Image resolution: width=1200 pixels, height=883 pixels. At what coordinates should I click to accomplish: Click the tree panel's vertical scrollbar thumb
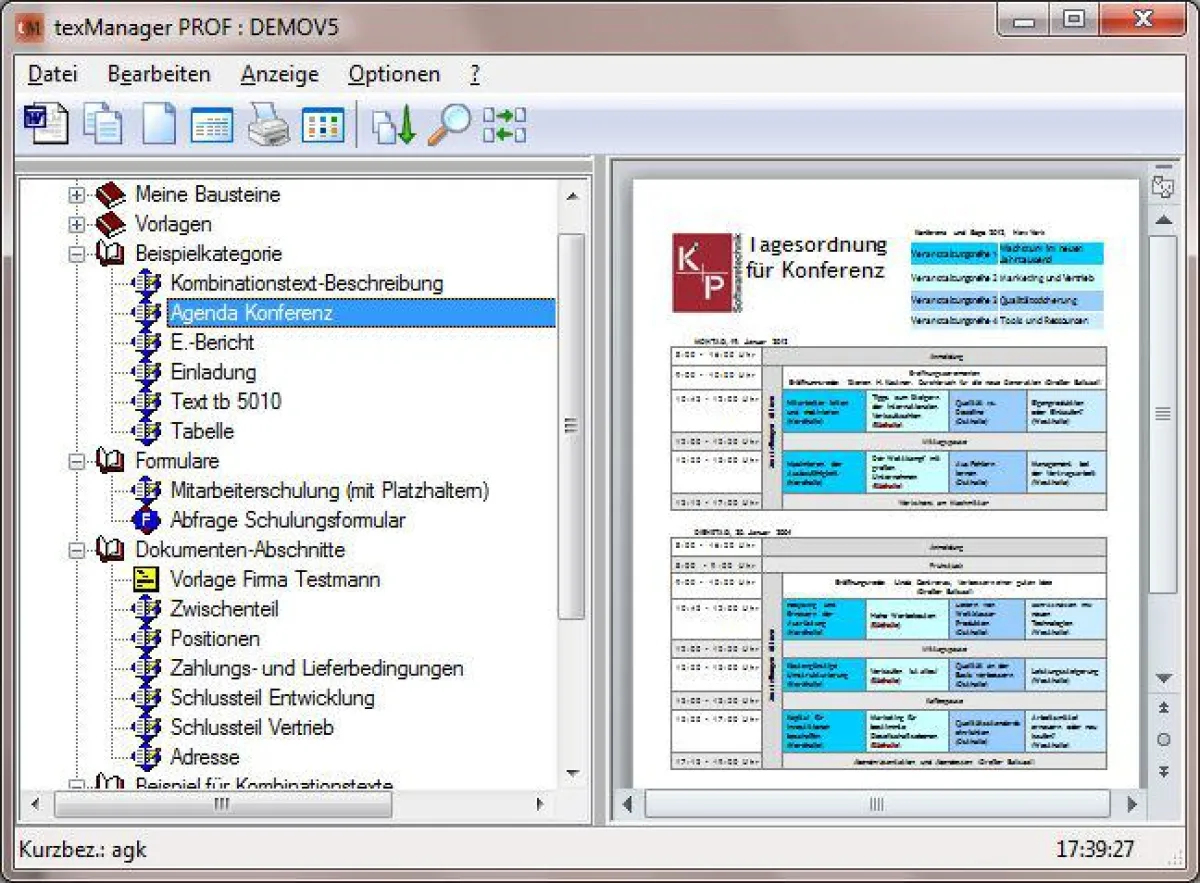[x=571, y=427]
